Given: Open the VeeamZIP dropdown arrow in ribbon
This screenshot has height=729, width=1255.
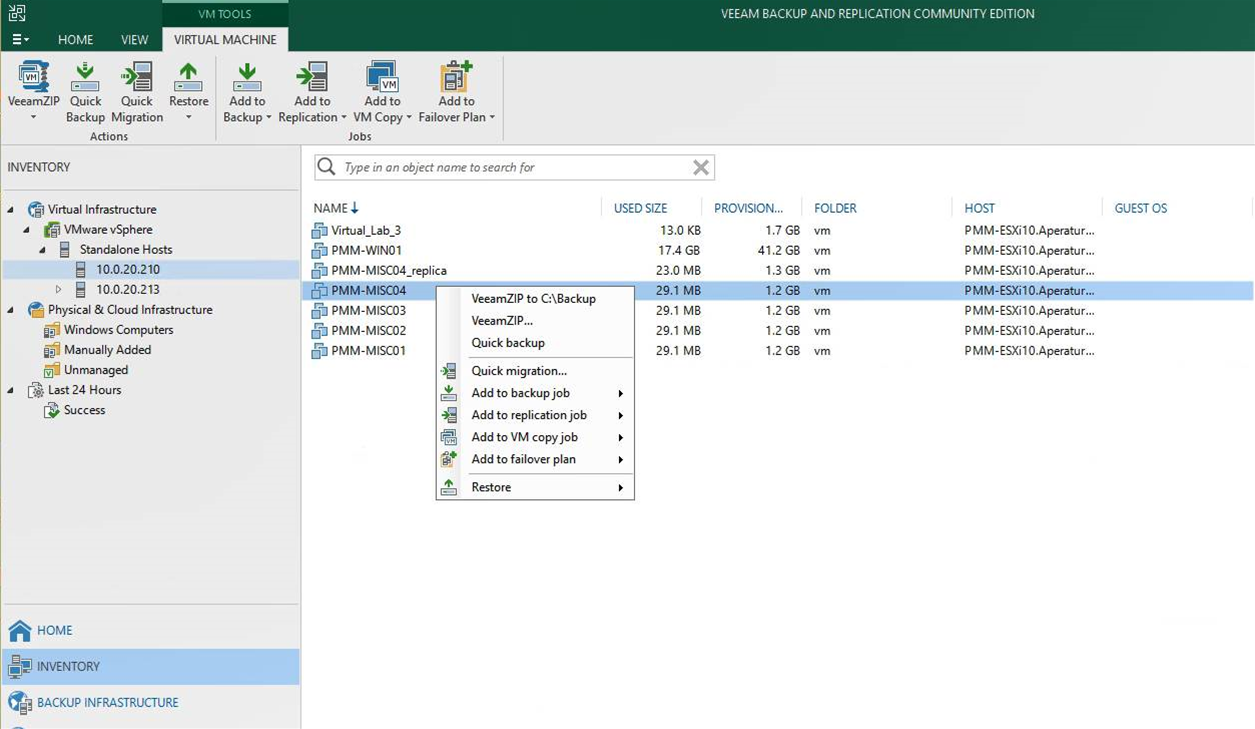Looking at the screenshot, I should coord(33,118).
